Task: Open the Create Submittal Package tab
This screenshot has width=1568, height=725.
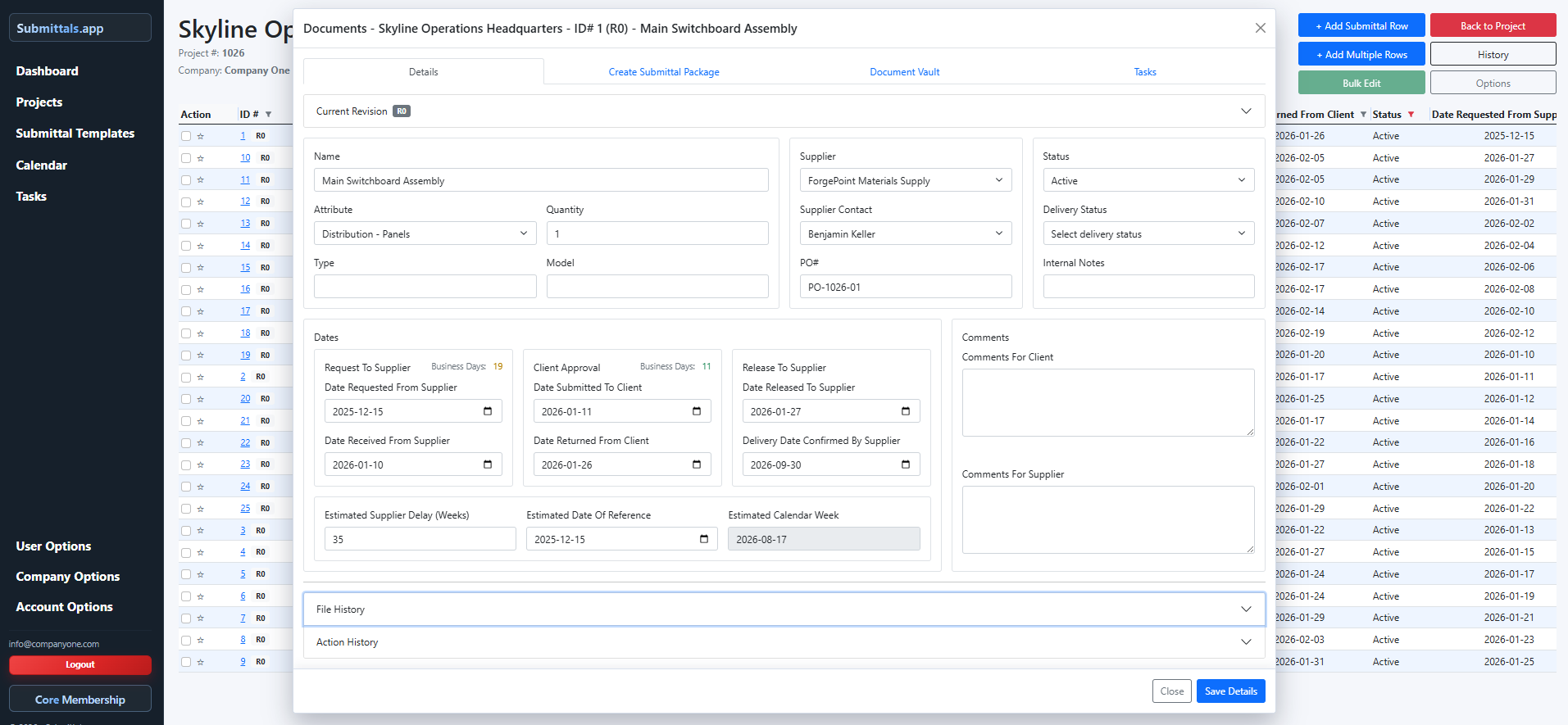Action: (663, 72)
